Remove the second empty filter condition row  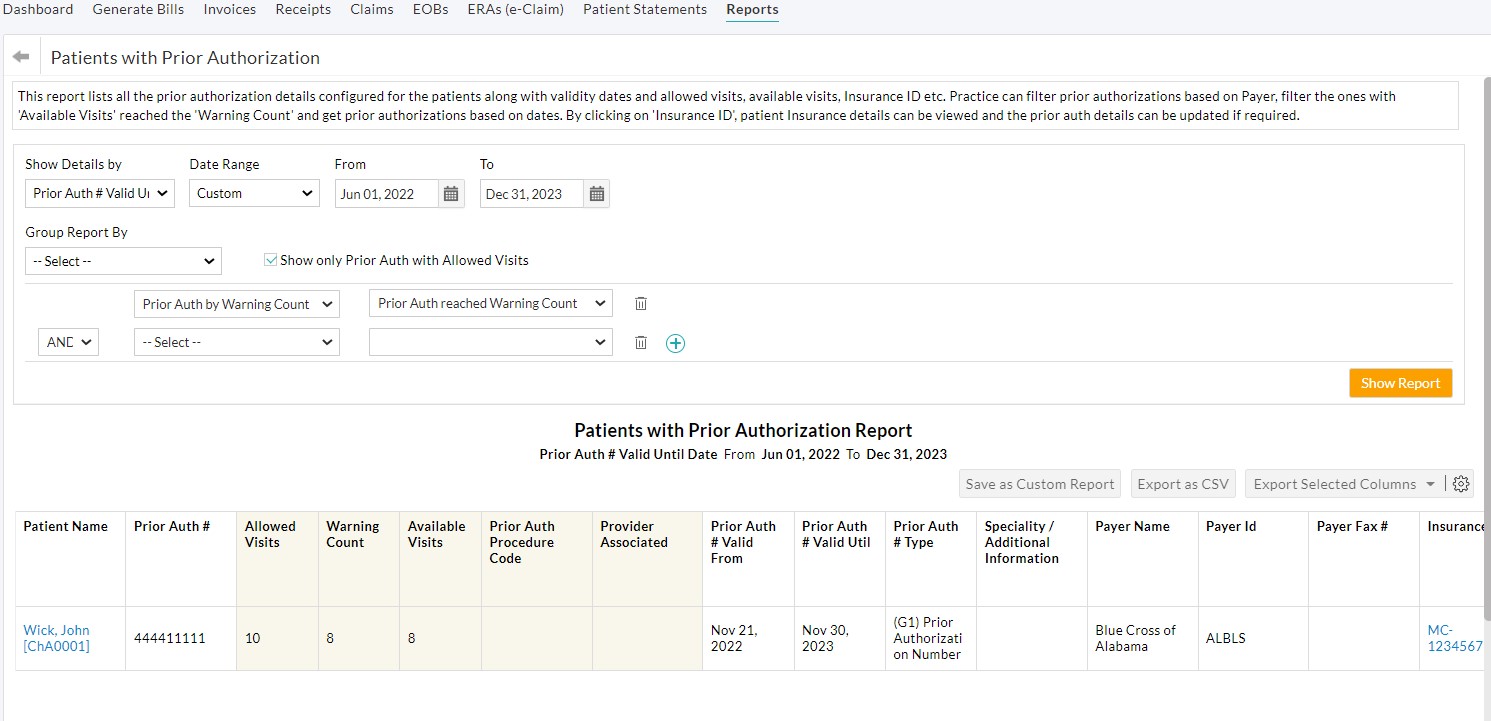pyautogui.click(x=640, y=342)
